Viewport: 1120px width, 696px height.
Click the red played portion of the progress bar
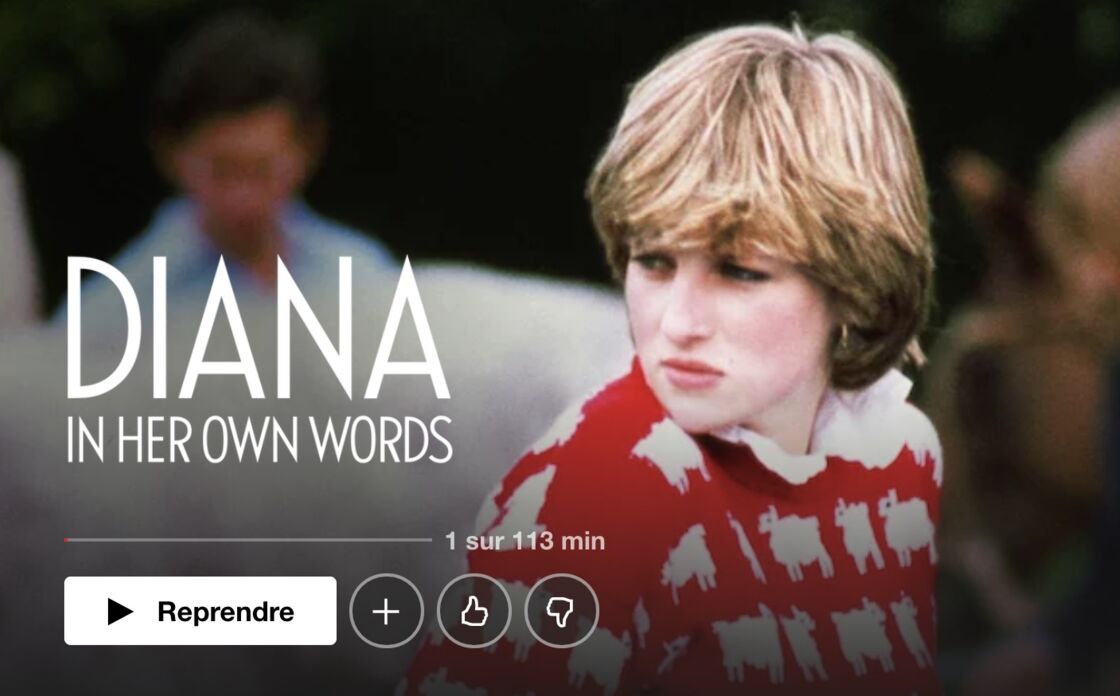[x=66, y=540]
